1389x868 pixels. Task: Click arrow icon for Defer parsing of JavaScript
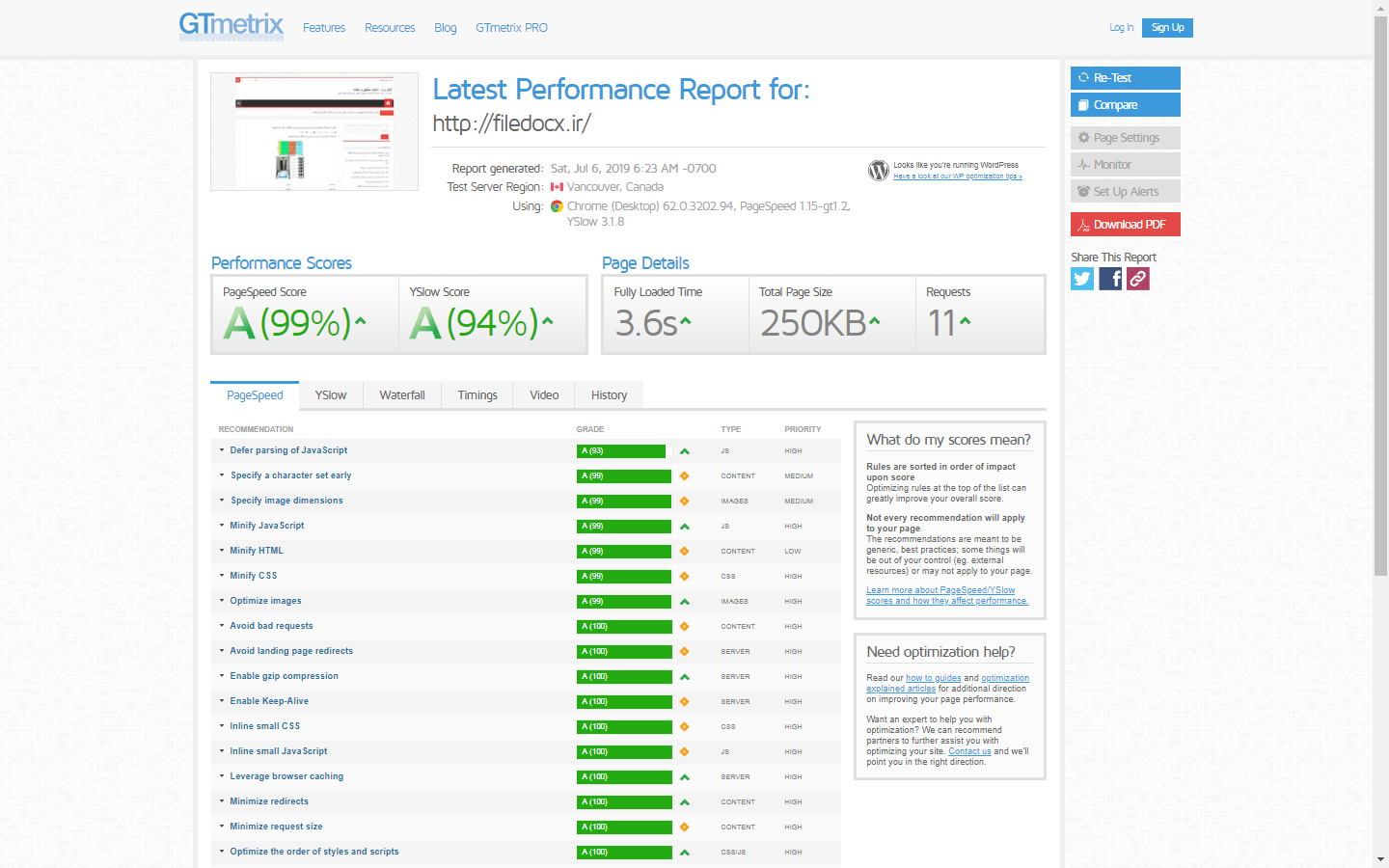(685, 451)
